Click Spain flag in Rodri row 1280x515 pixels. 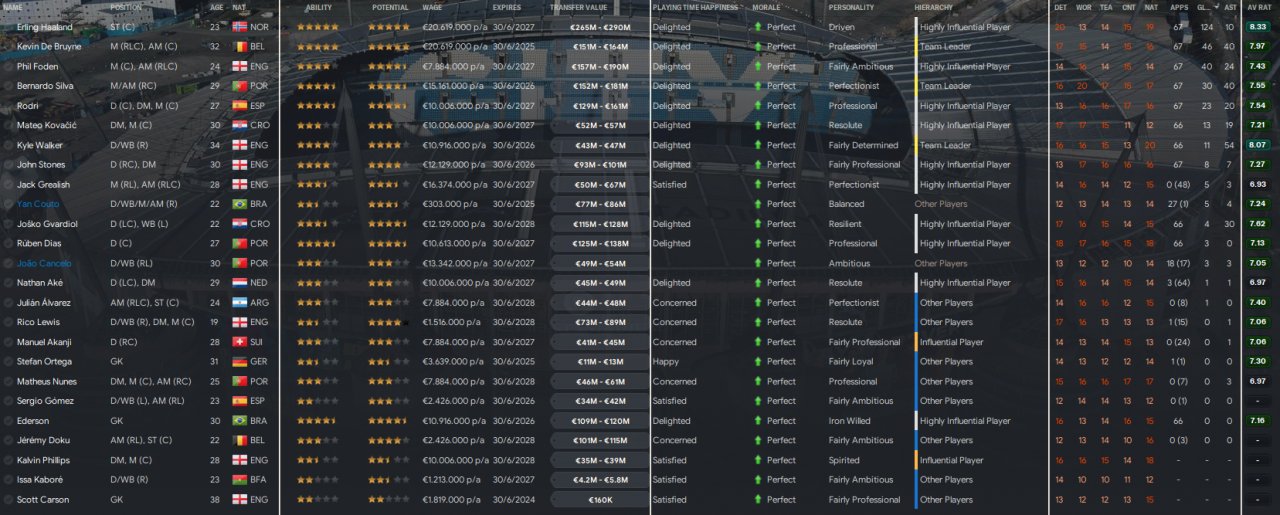(x=239, y=106)
